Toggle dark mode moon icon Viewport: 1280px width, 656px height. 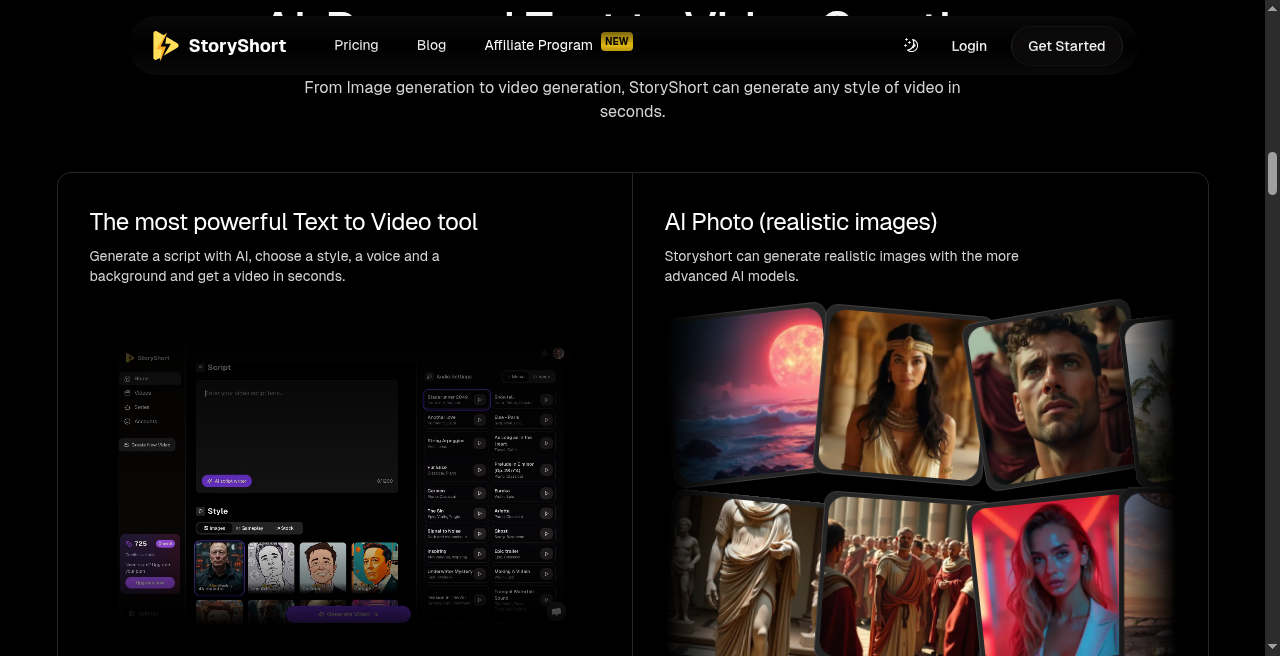pos(911,45)
